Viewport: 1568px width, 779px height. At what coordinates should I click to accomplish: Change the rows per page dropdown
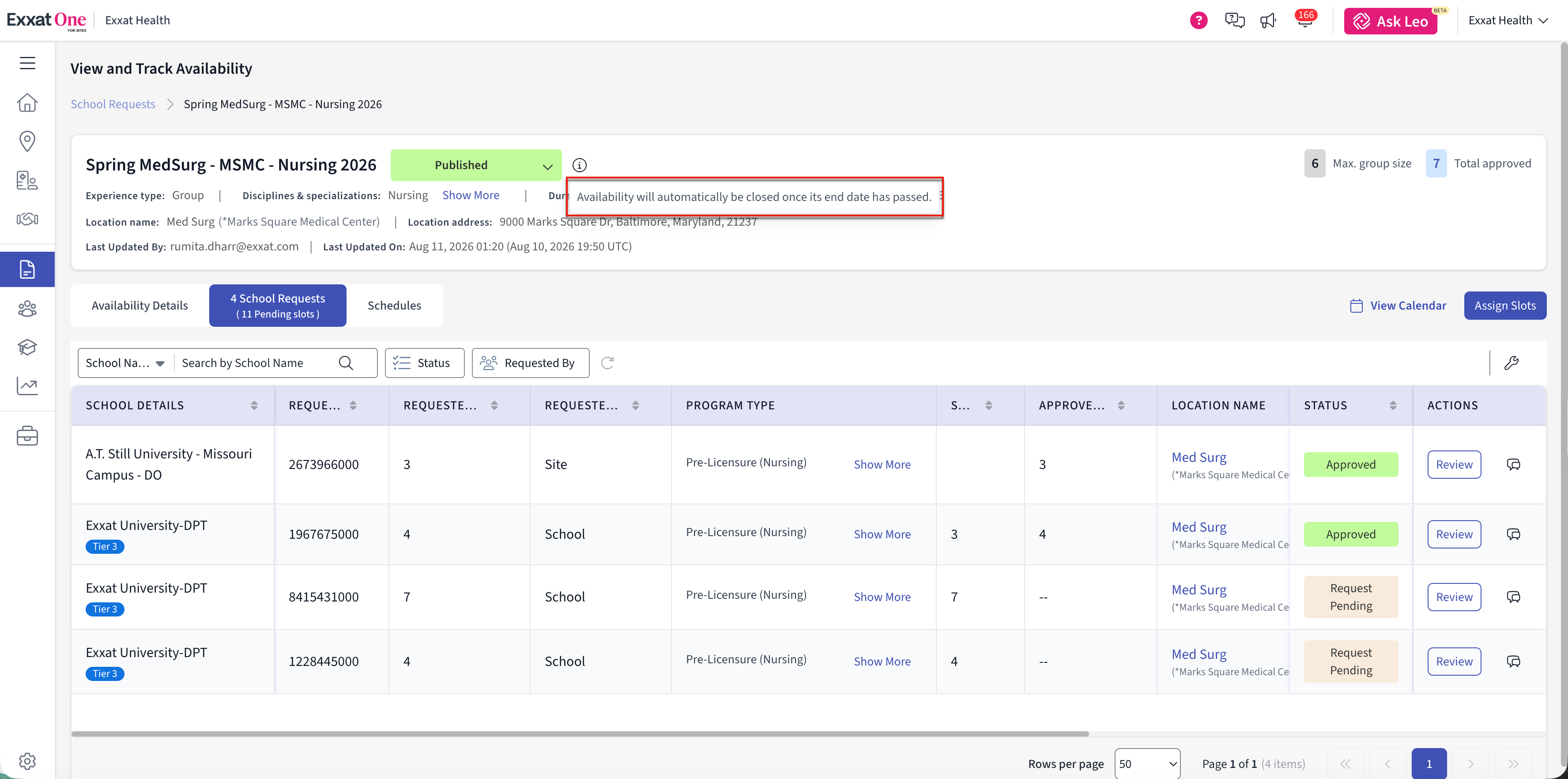click(x=1147, y=764)
